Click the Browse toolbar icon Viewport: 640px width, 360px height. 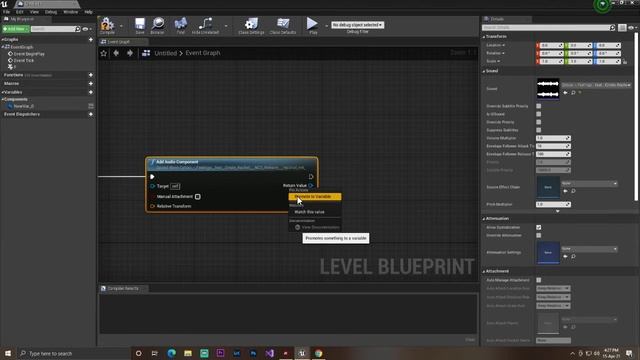[158, 24]
